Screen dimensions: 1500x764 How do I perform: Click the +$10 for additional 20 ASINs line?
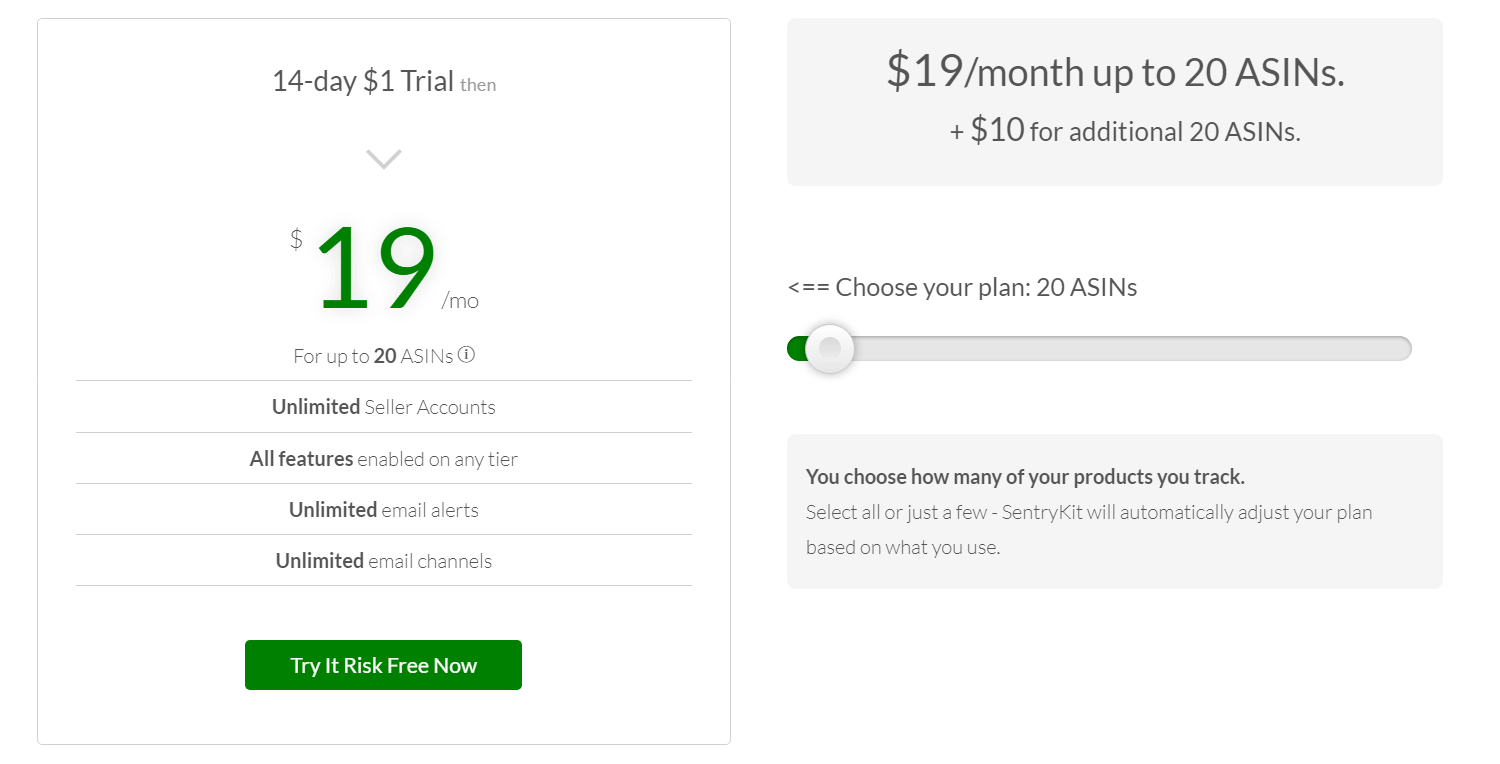[x=1124, y=131]
